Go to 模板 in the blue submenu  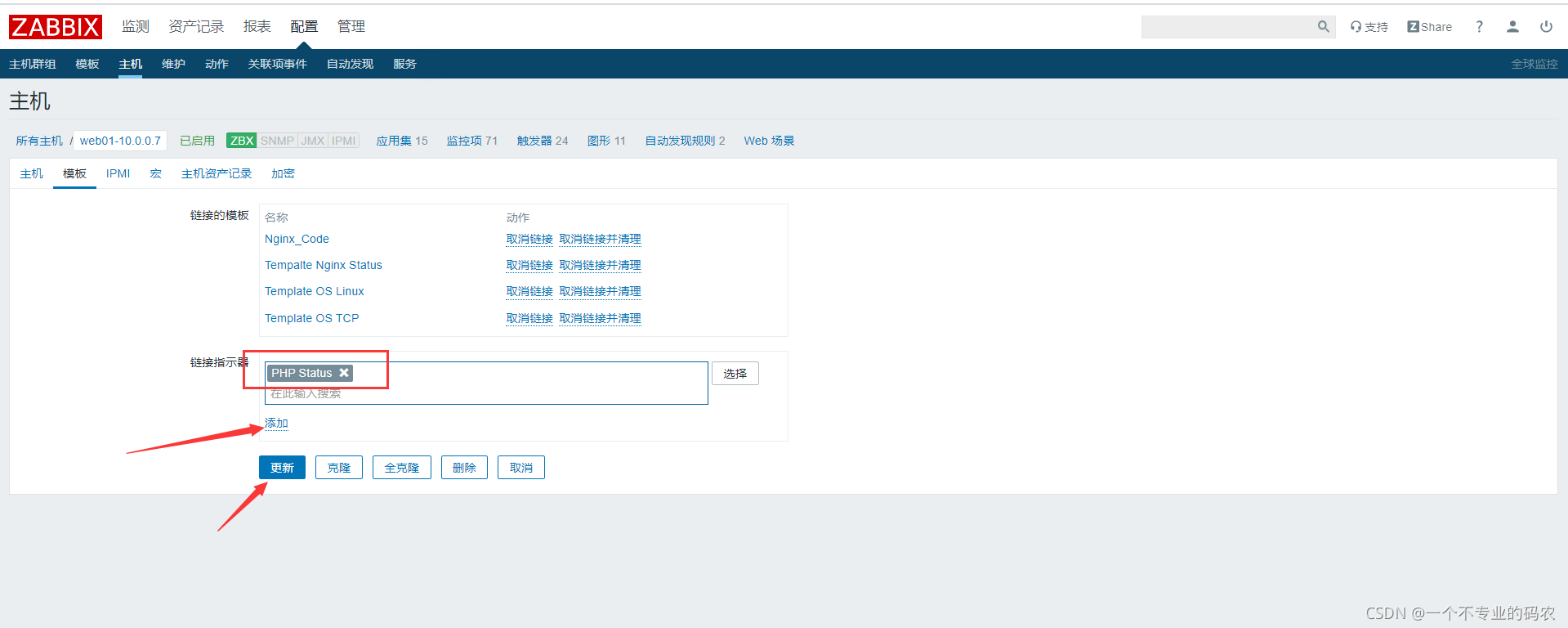(87, 64)
